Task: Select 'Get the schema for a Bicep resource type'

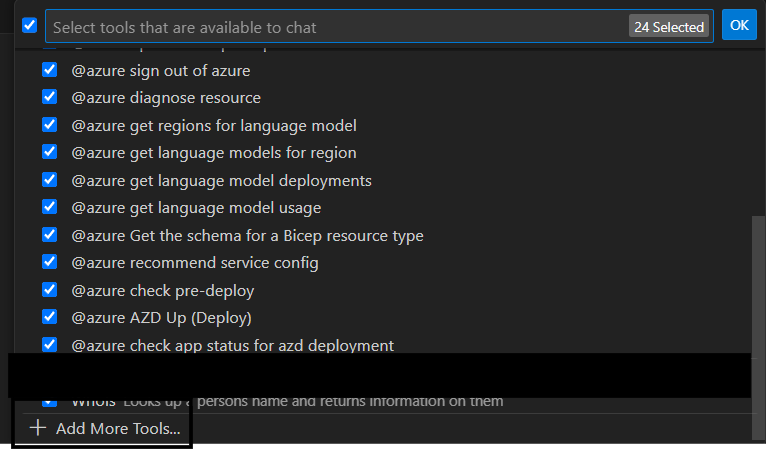Action: [x=277, y=235]
